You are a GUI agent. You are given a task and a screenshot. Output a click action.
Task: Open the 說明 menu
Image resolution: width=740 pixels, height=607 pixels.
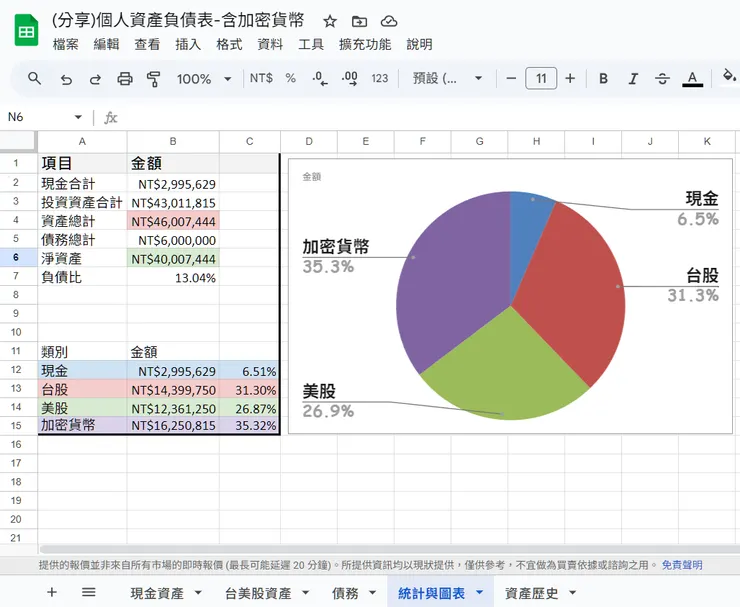[419, 44]
